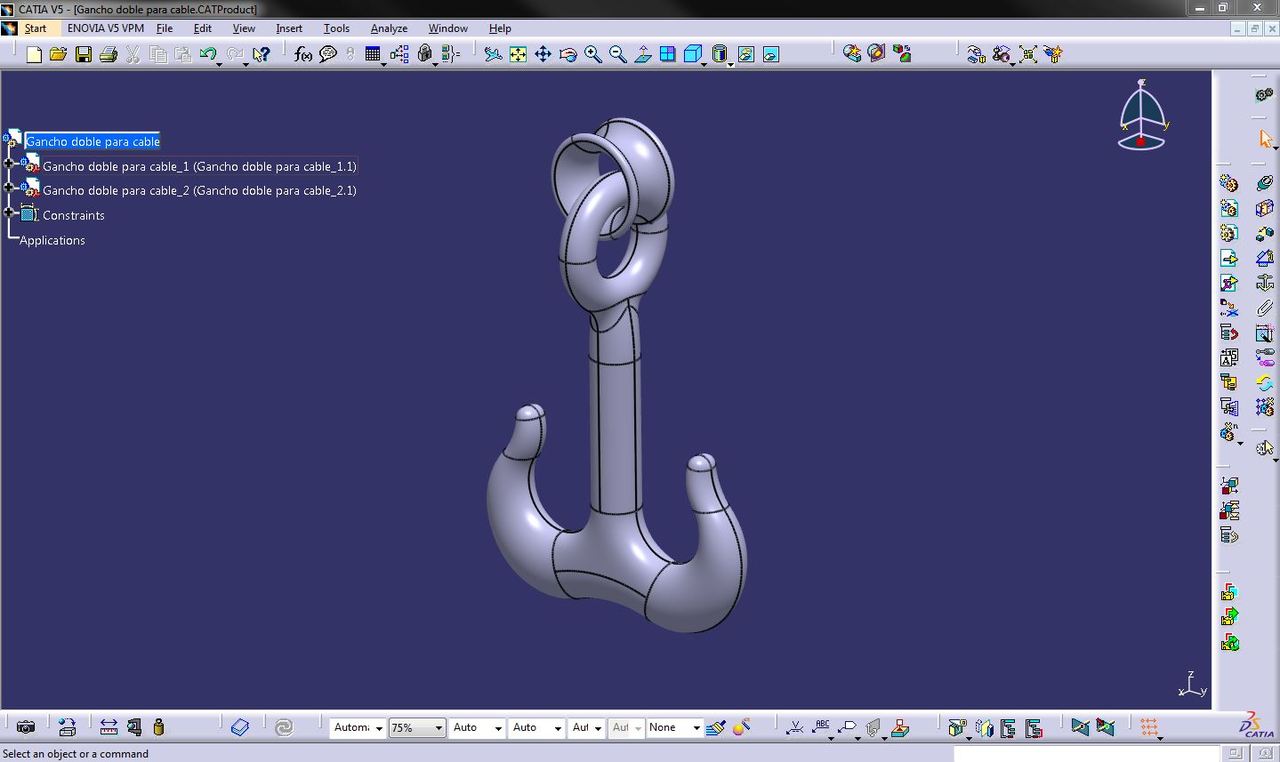Activate the Pan tool

click(543, 54)
